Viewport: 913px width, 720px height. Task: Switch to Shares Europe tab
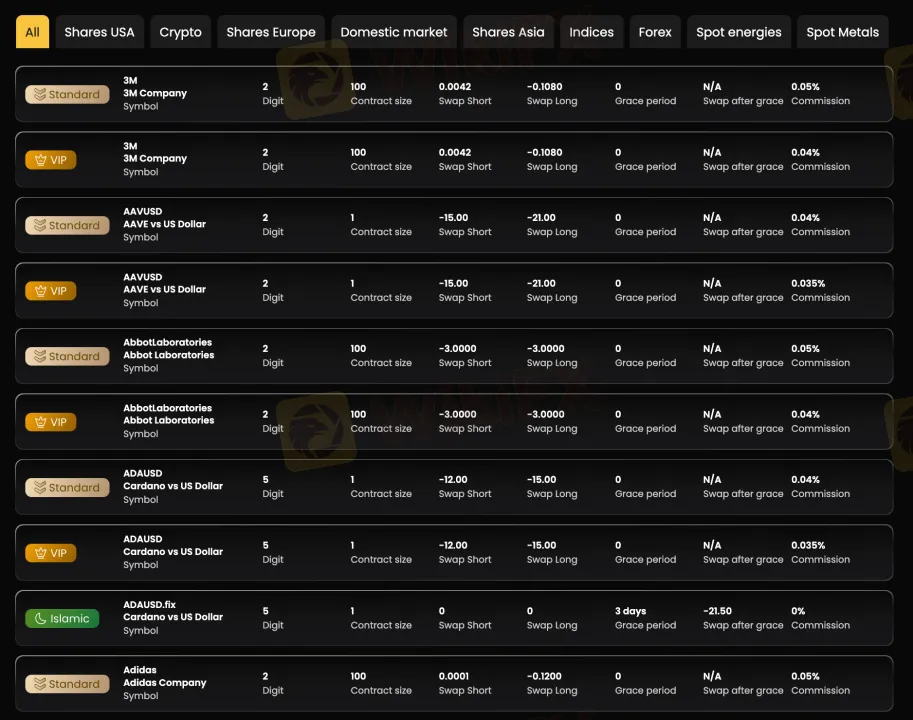(x=271, y=32)
